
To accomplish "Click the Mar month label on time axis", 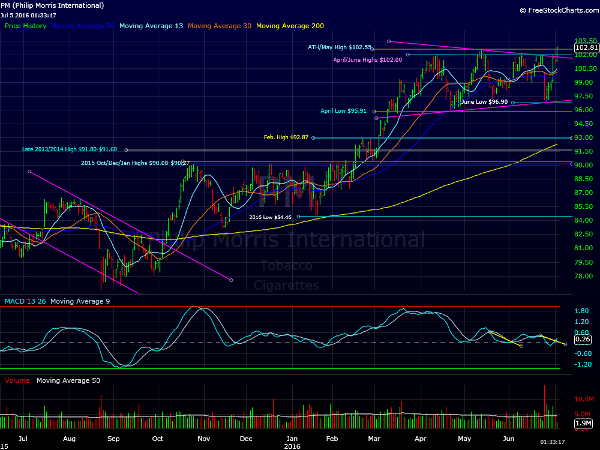I will (x=374, y=439).
